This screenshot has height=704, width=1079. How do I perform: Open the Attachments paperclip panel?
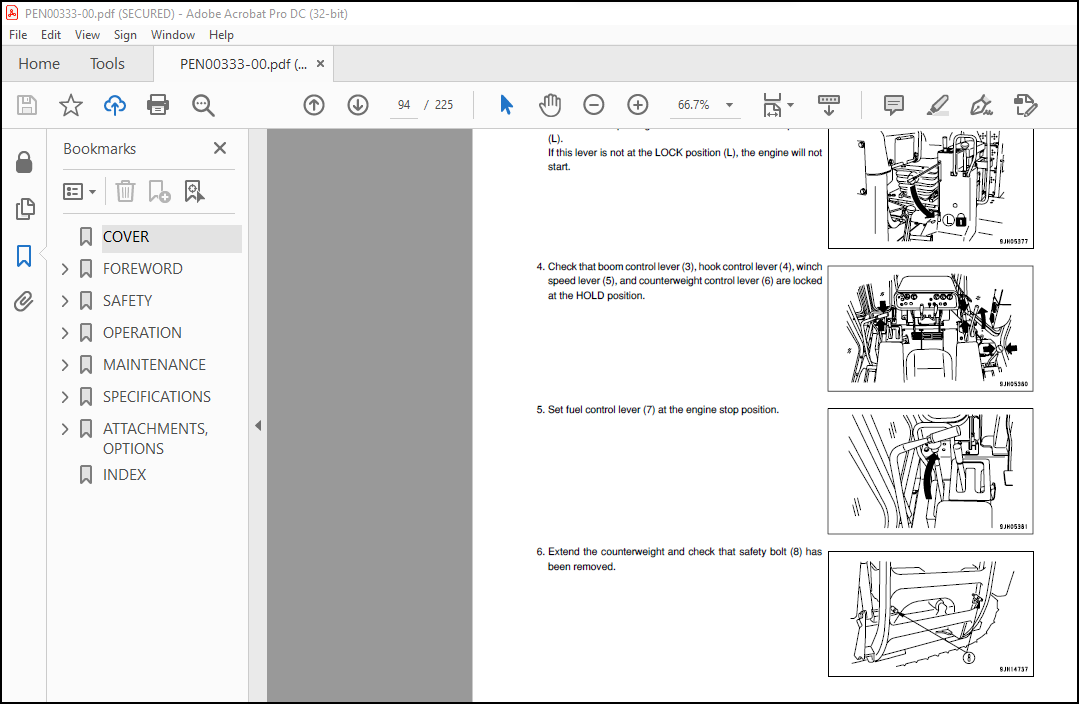(x=24, y=301)
